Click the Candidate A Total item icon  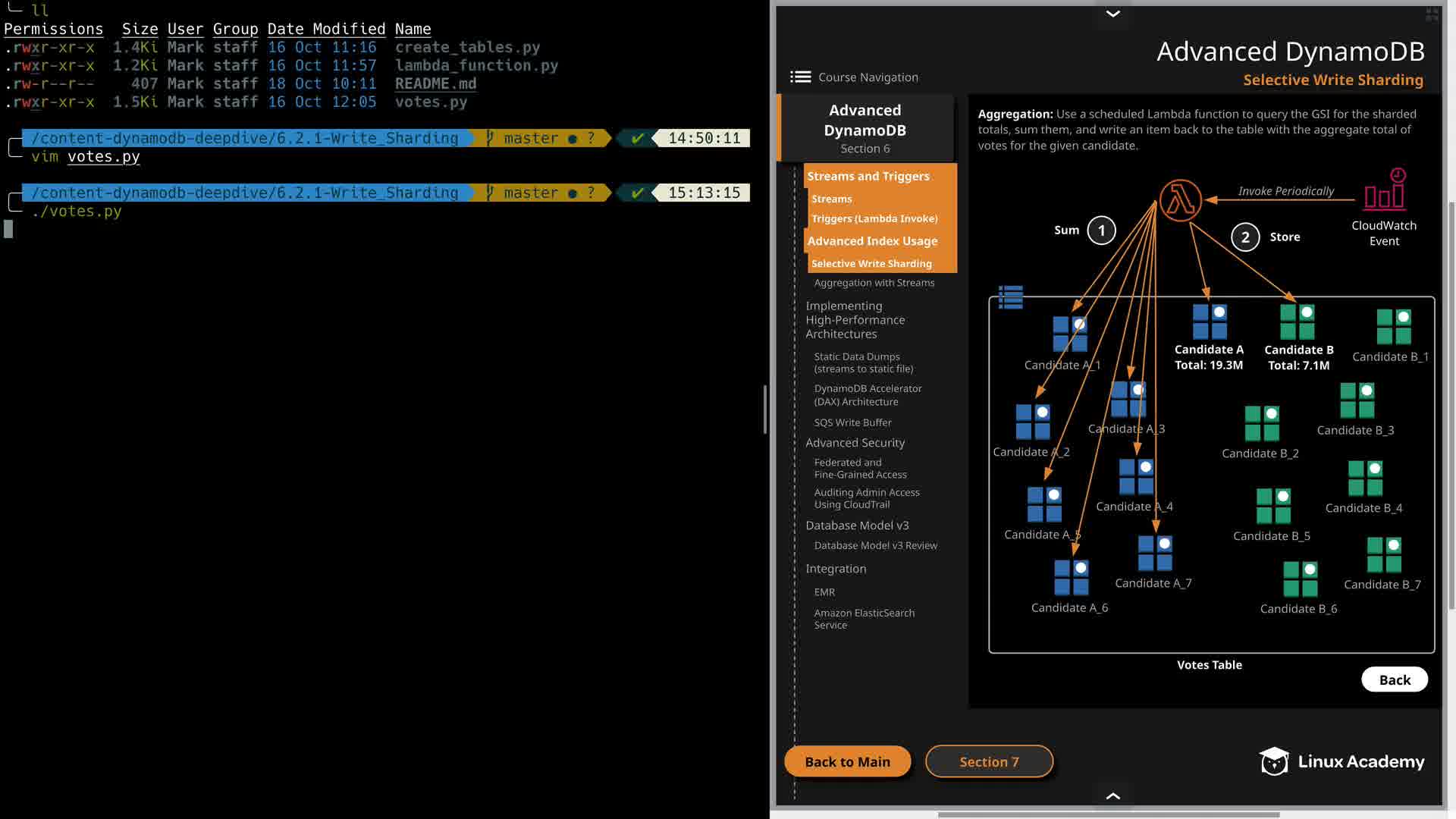[x=1210, y=322]
